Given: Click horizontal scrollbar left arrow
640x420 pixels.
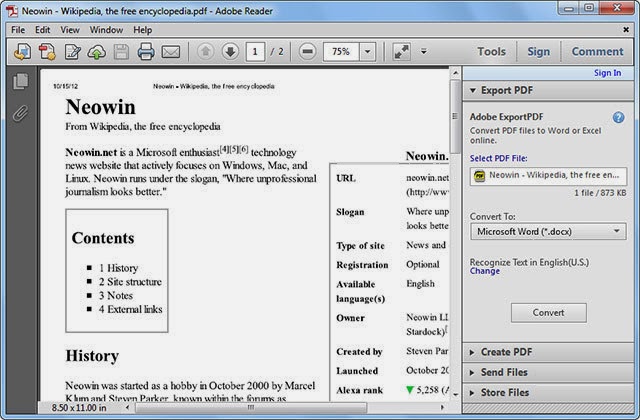Looking at the screenshot, I should click(x=127, y=407).
